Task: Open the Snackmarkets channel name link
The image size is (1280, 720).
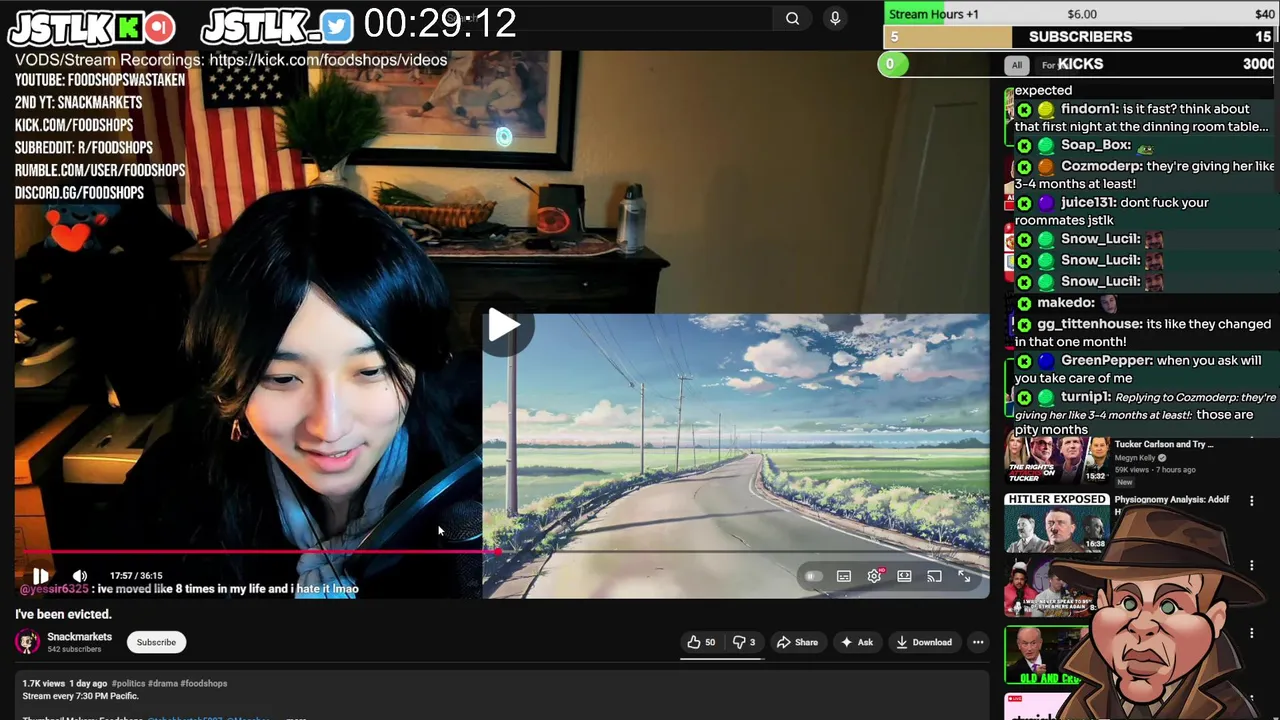Action: pos(79,637)
